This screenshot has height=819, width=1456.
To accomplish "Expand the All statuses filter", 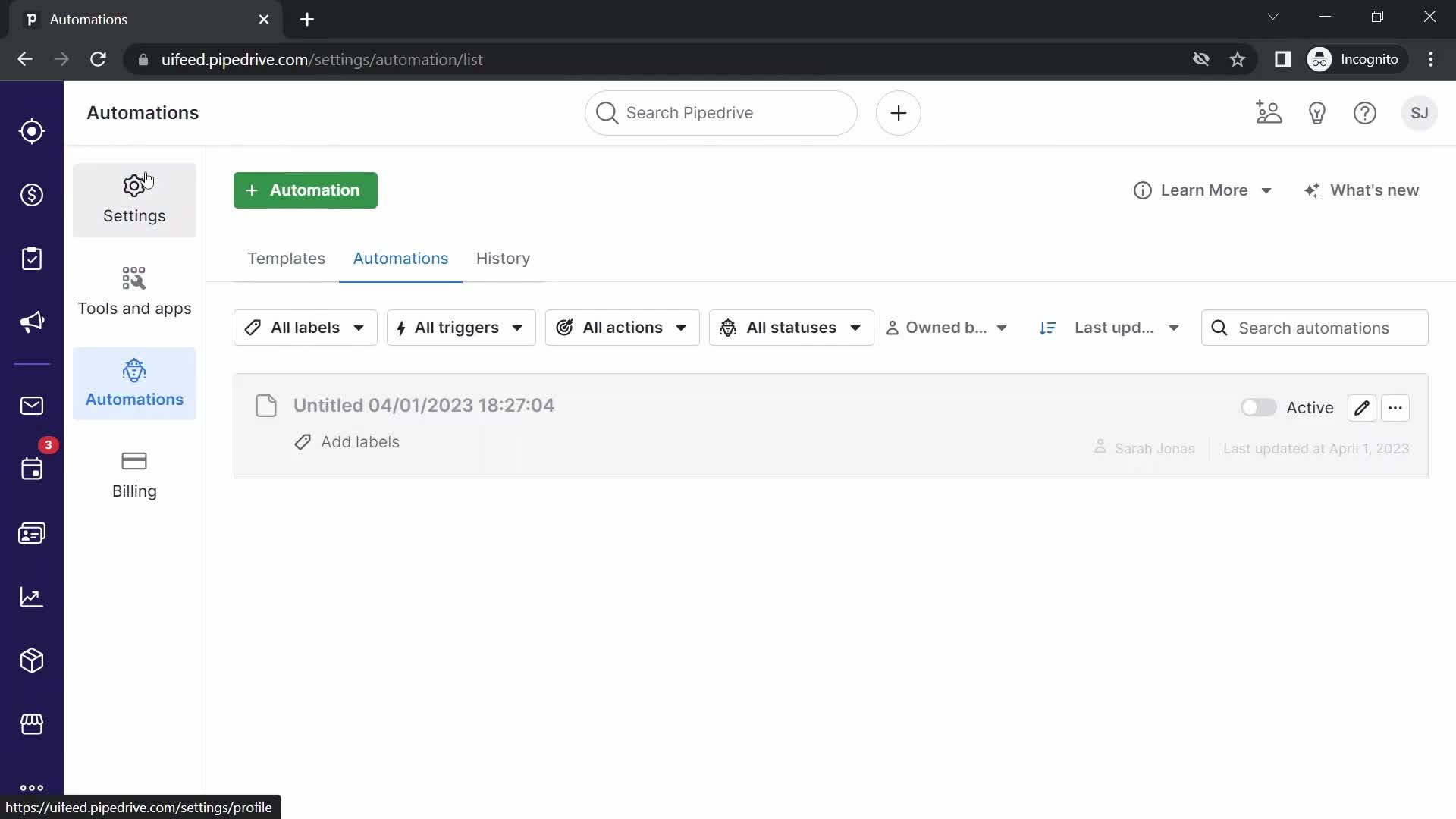I will 791,328.
